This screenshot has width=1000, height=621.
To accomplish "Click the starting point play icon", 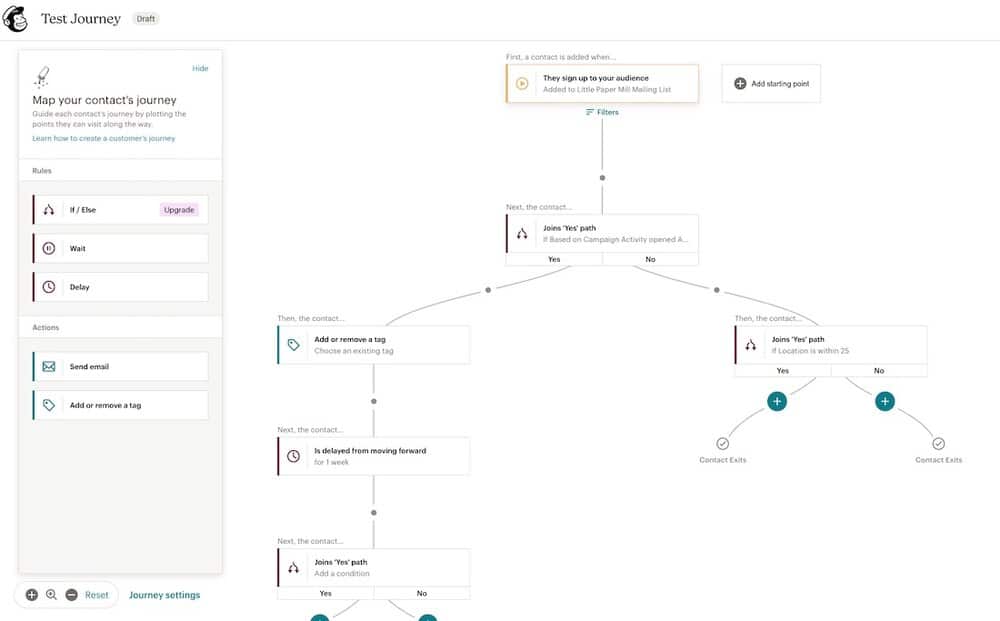I will coord(522,84).
